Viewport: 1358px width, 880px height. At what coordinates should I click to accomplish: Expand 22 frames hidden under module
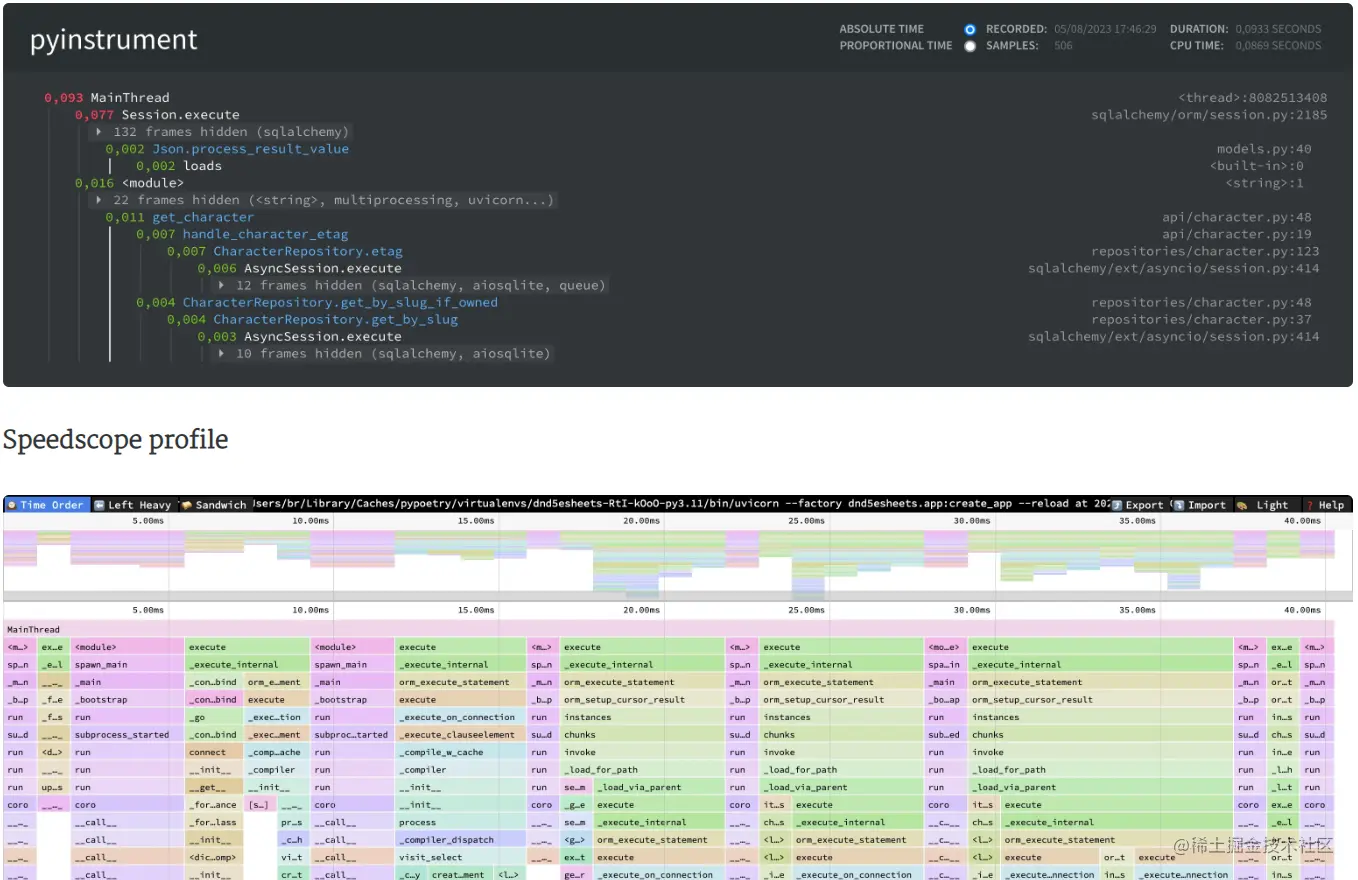click(x=100, y=200)
